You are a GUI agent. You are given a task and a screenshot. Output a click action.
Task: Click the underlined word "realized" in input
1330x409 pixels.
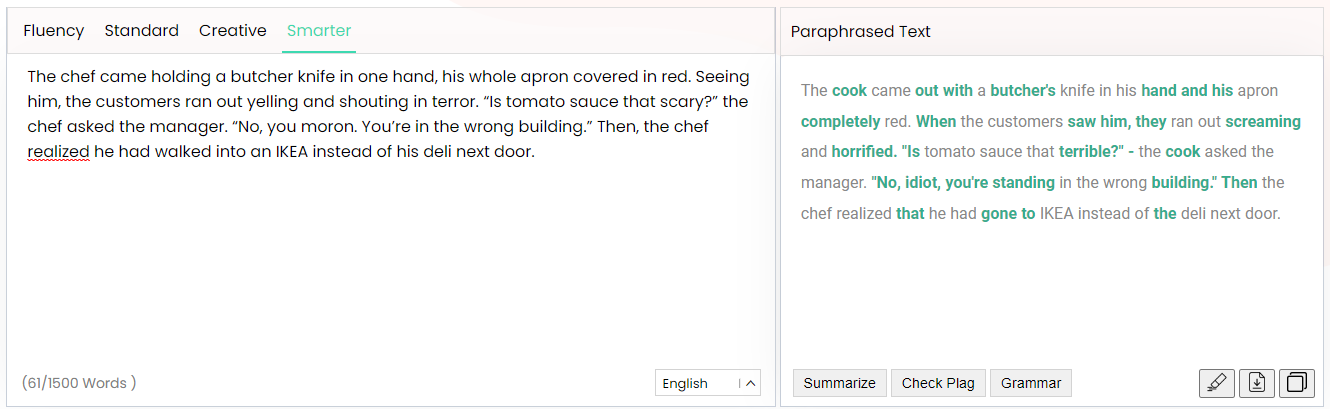[58, 153]
